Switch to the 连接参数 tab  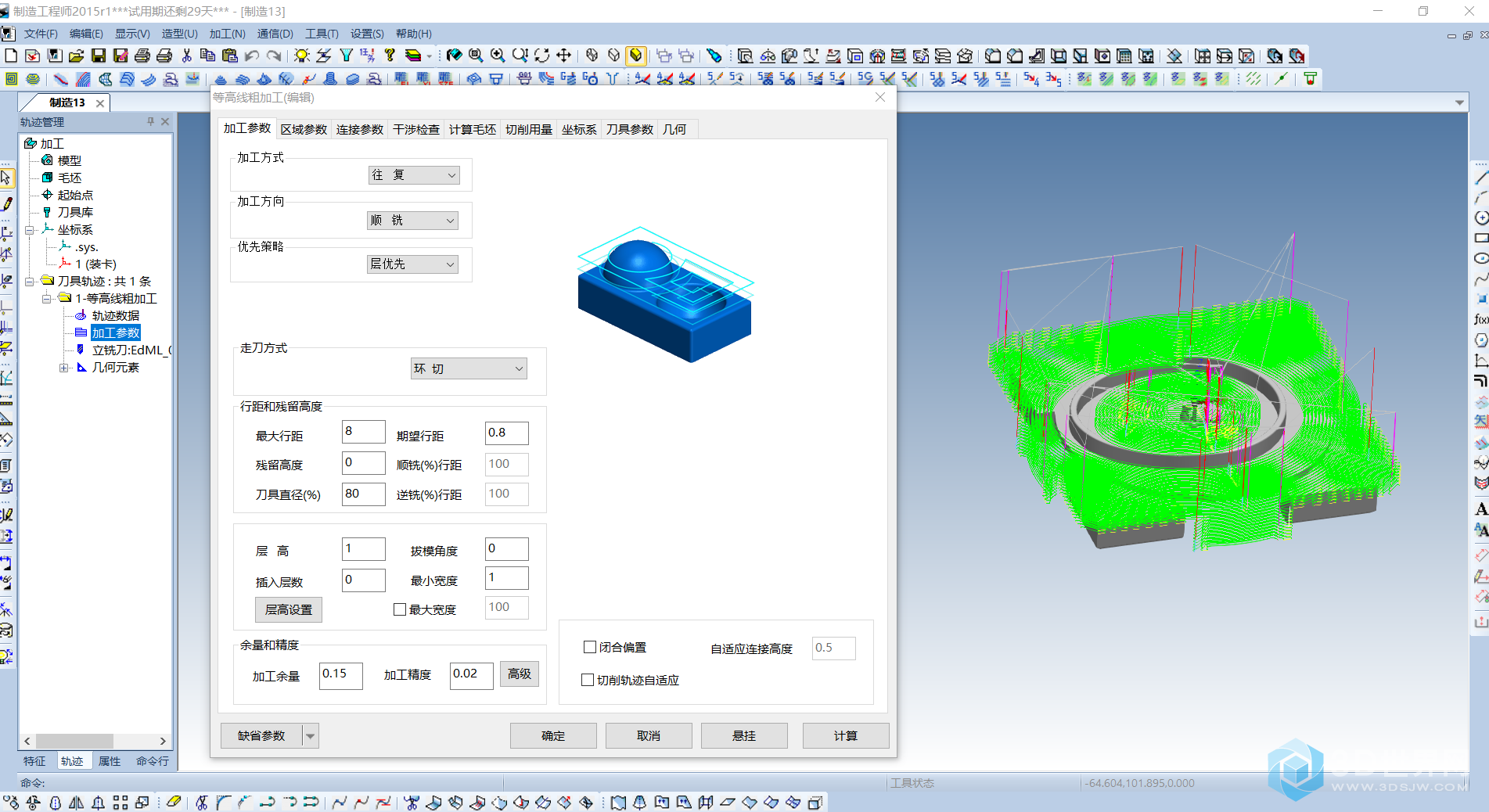tap(360, 129)
